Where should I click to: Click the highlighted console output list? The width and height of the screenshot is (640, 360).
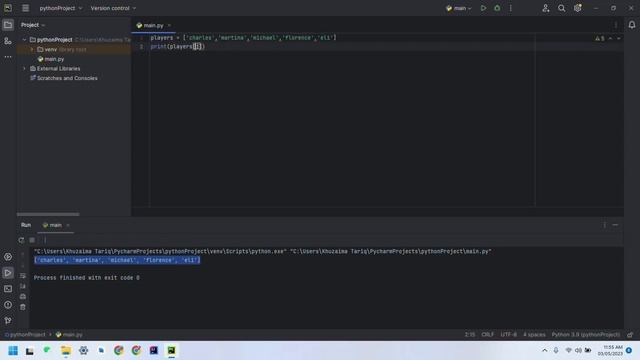[x=117, y=260]
